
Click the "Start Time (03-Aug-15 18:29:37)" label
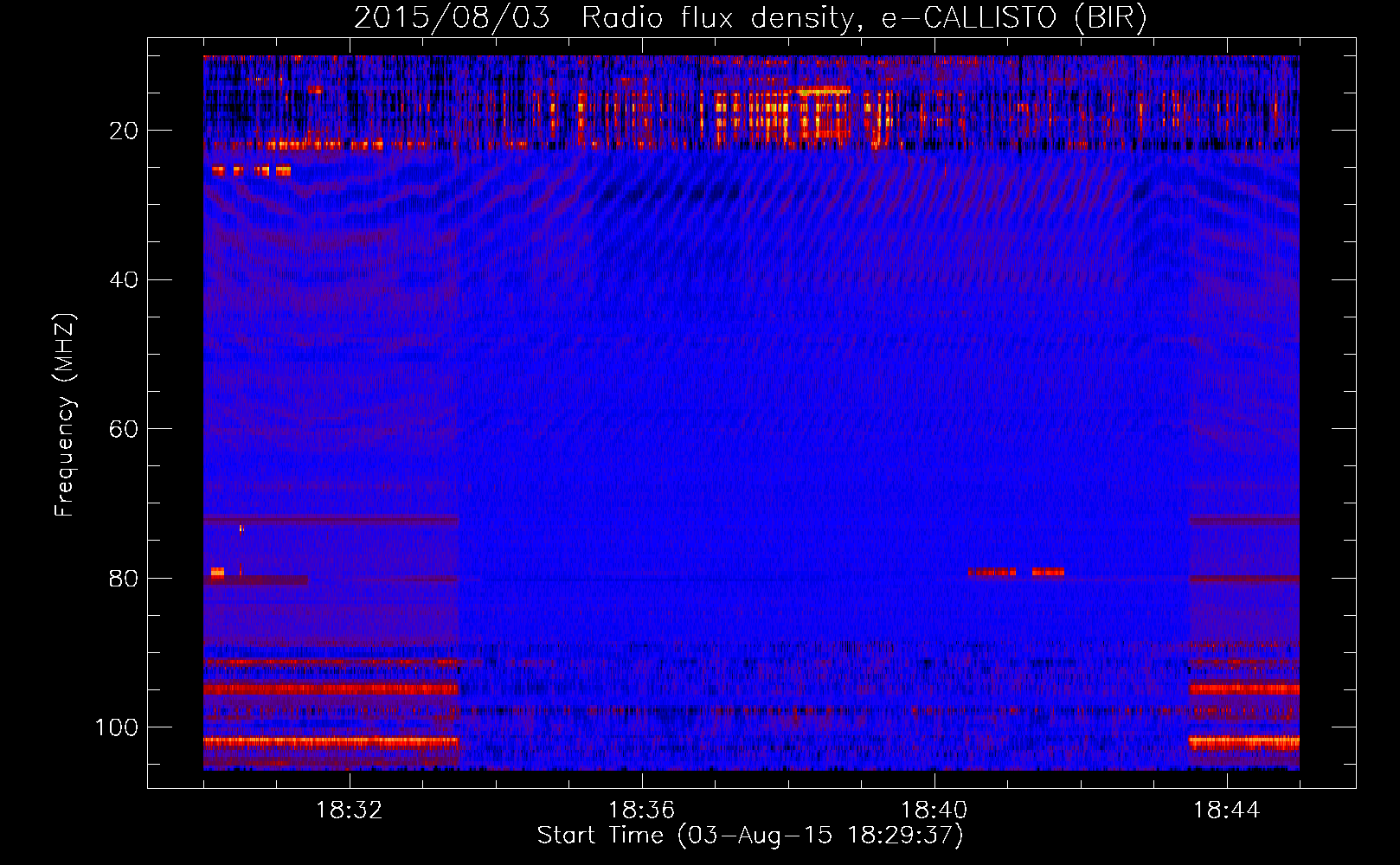point(750,836)
